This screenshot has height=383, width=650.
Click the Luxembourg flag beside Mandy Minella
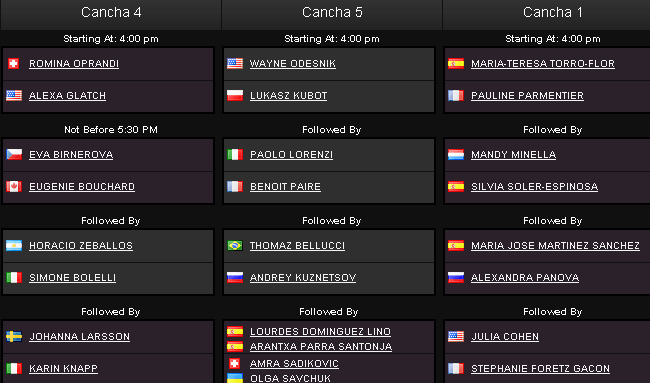point(456,154)
